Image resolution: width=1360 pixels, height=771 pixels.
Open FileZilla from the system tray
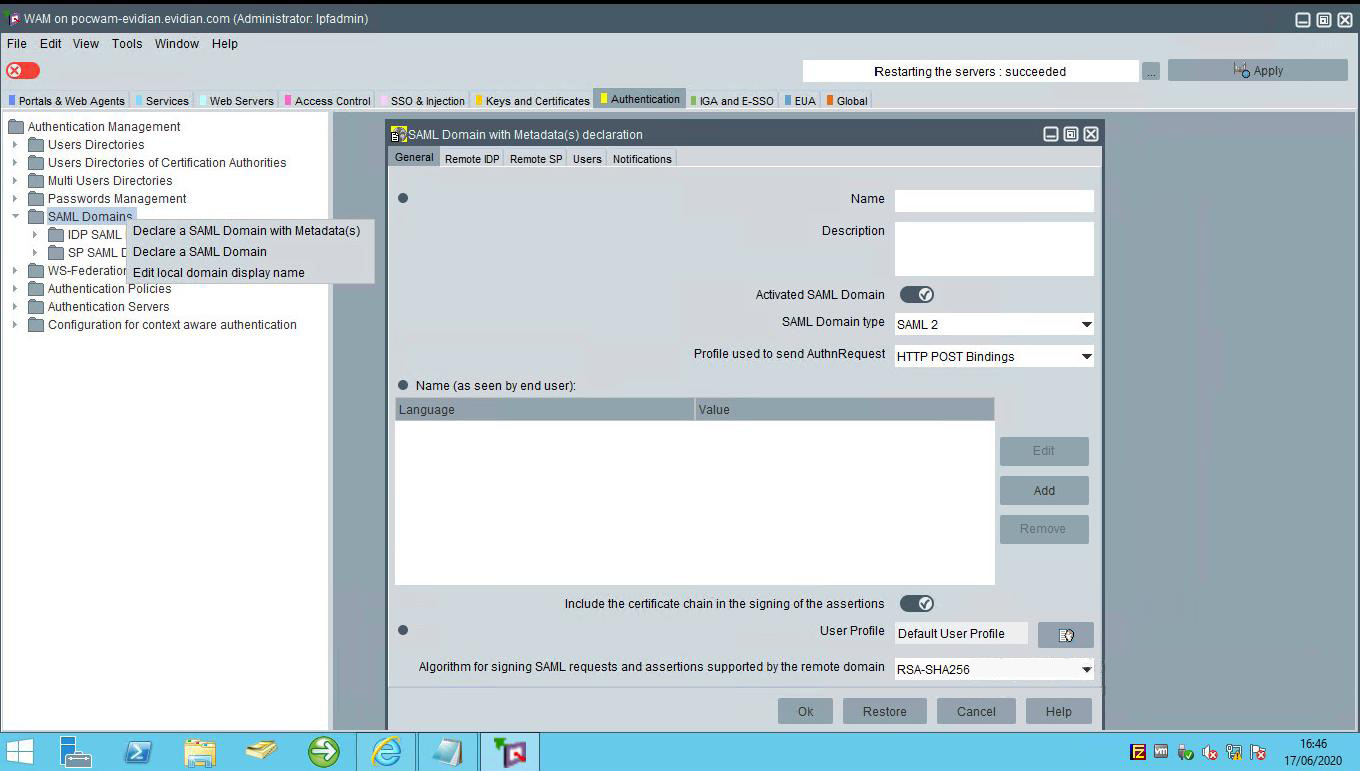[1138, 751]
